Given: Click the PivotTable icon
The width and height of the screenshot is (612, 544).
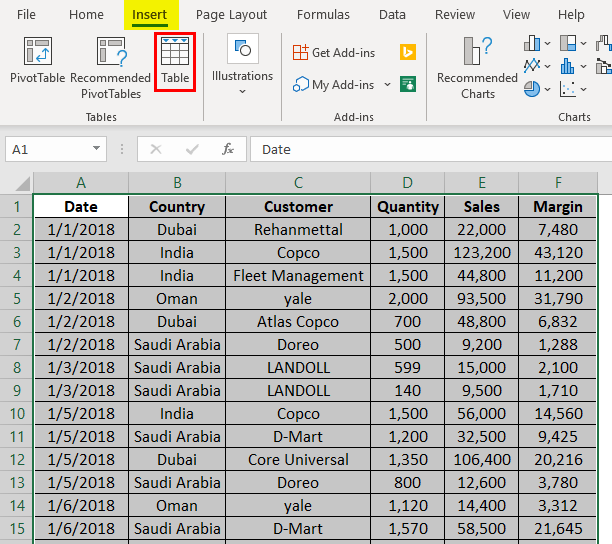Looking at the screenshot, I should tap(37, 60).
